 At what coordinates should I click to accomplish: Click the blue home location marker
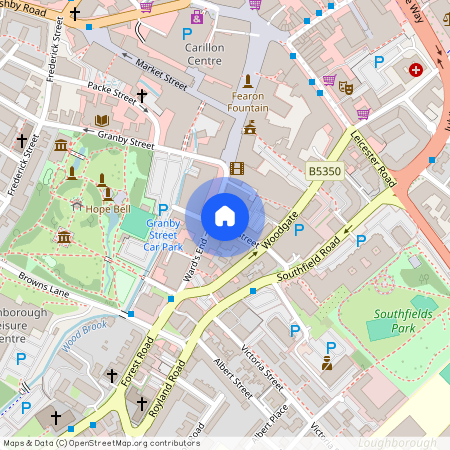225,217
